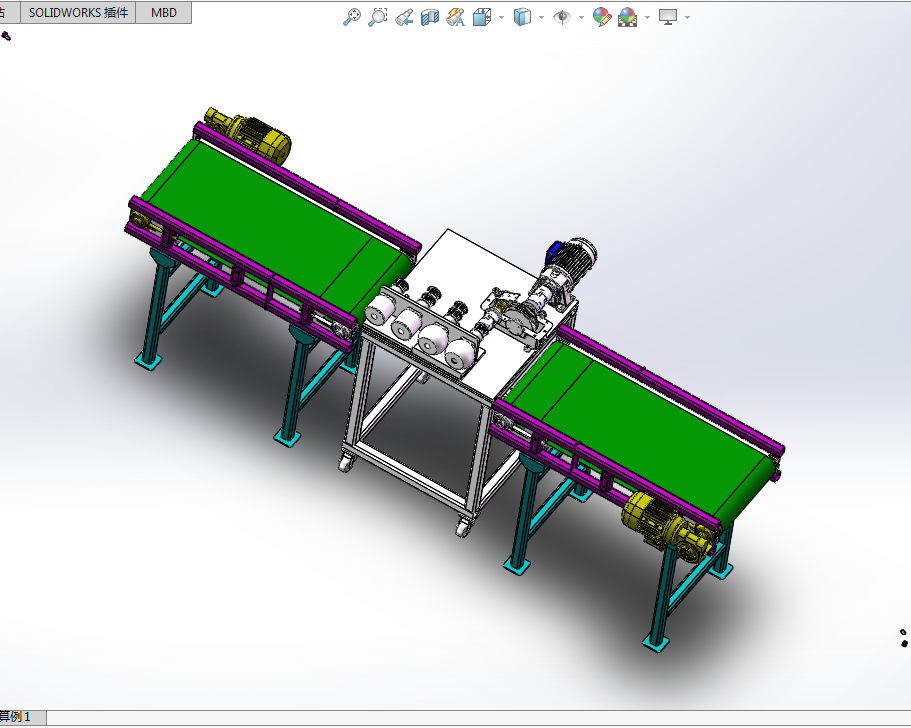Click the Zoom to Fit icon
Viewport: 911px width, 728px height.
[x=351, y=17]
